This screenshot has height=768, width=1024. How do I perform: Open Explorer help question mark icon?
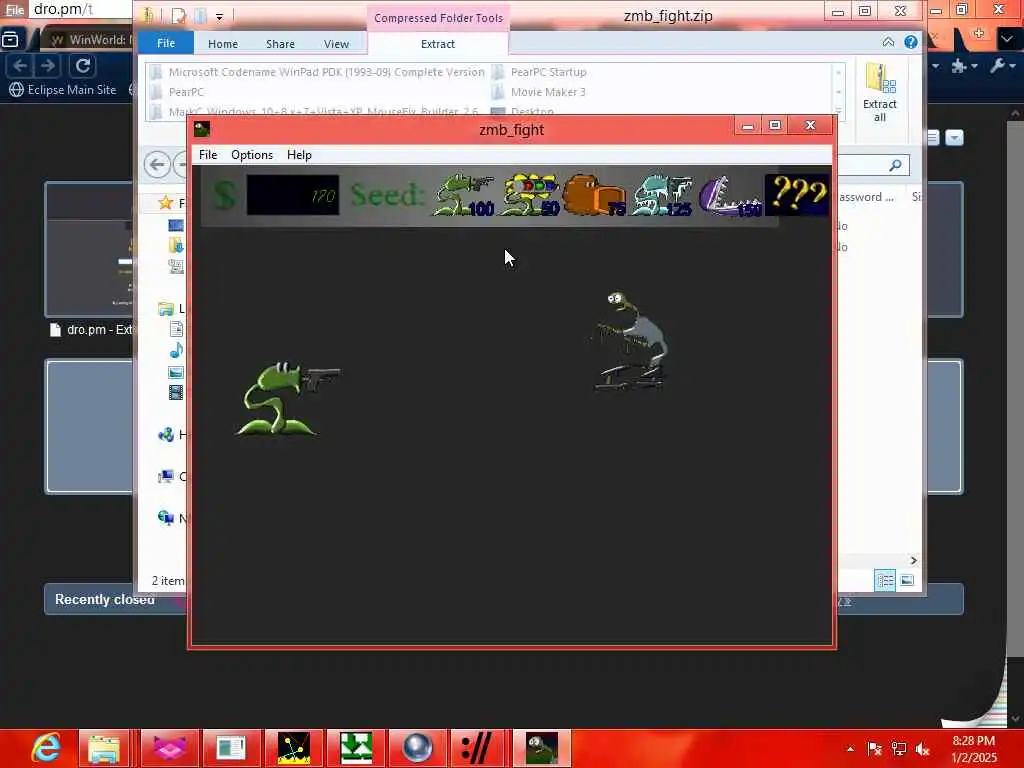click(910, 42)
